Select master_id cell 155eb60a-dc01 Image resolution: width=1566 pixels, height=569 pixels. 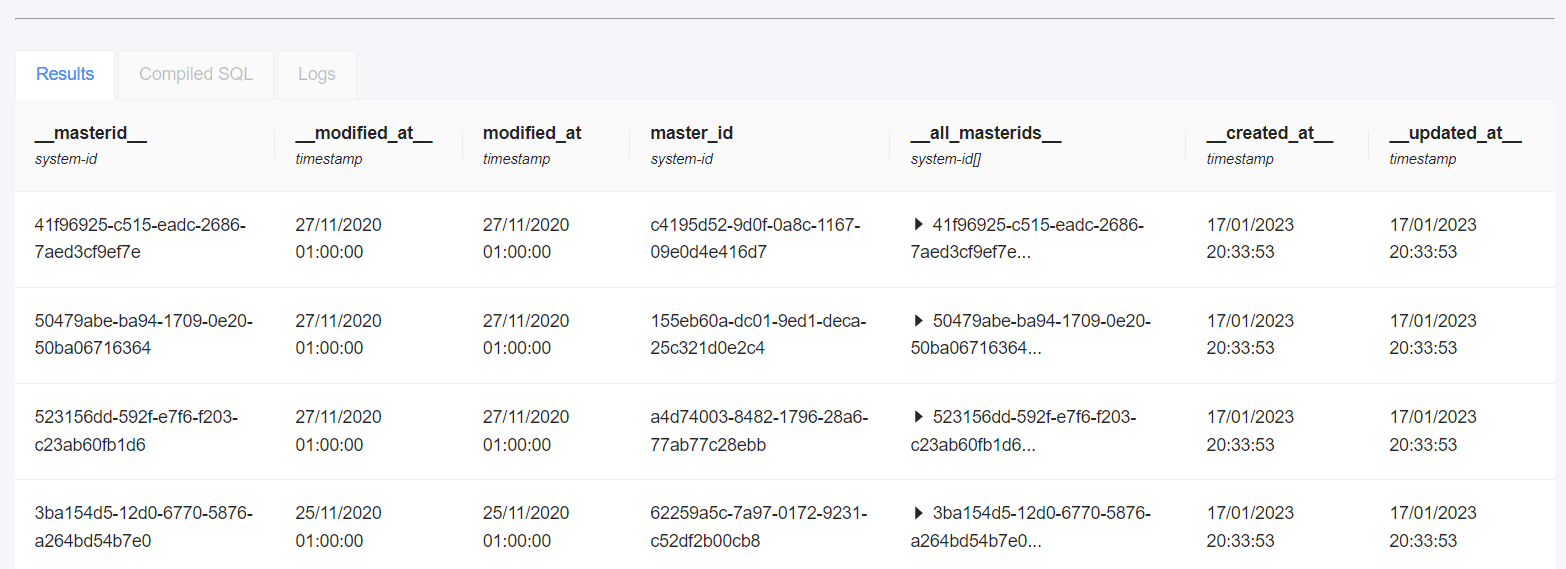[758, 335]
